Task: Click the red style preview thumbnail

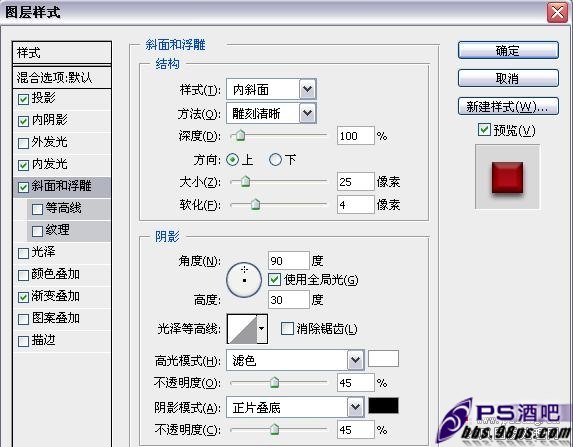Action: 507,177
